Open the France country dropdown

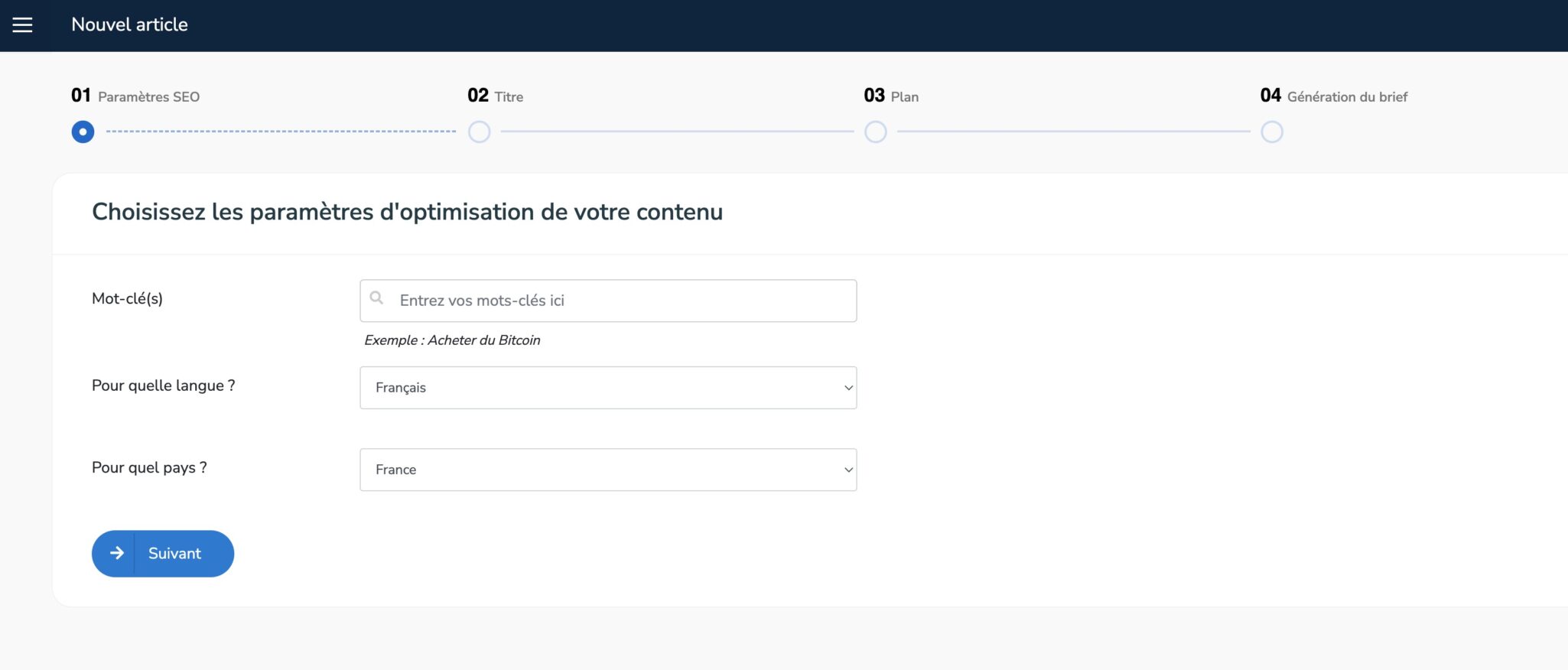[x=608, y=470]
